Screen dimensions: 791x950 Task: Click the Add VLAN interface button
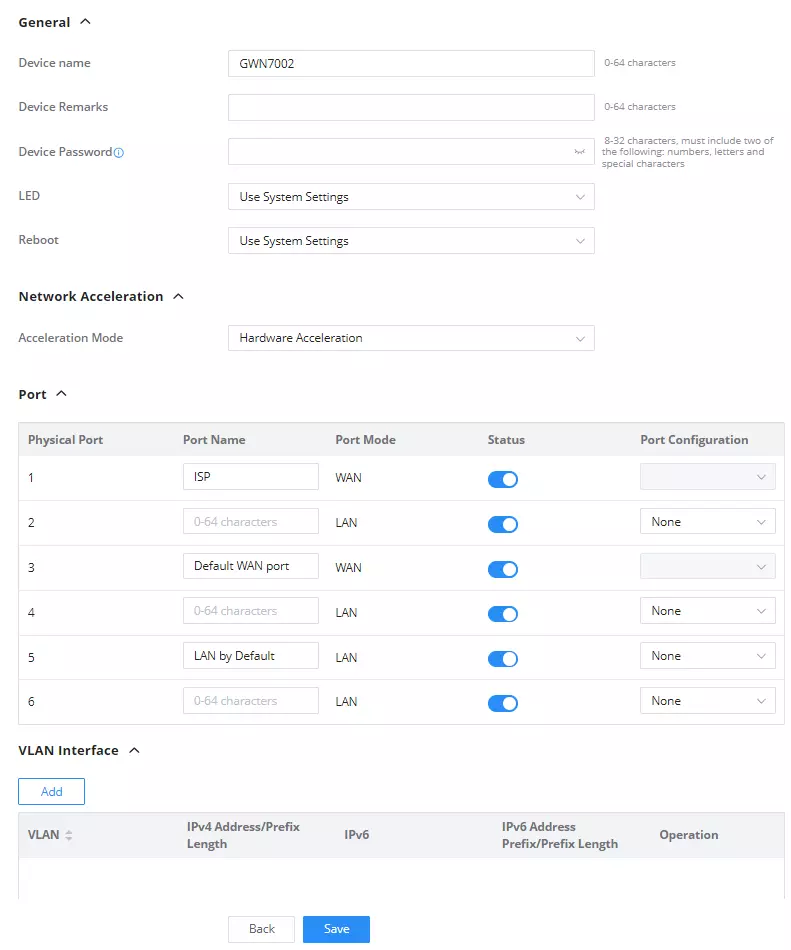(x=51, y=791)
